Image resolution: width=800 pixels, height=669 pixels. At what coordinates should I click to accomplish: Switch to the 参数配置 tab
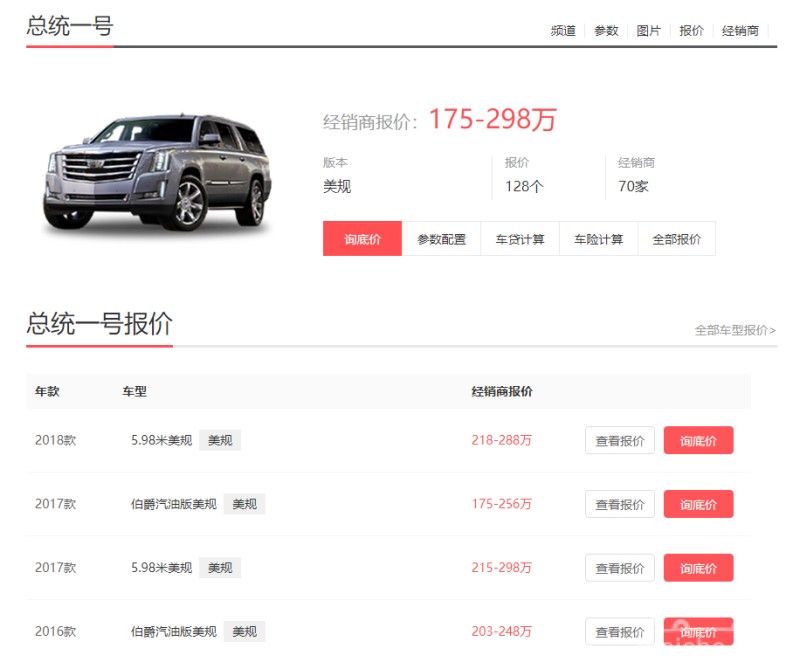pos(441,239)
